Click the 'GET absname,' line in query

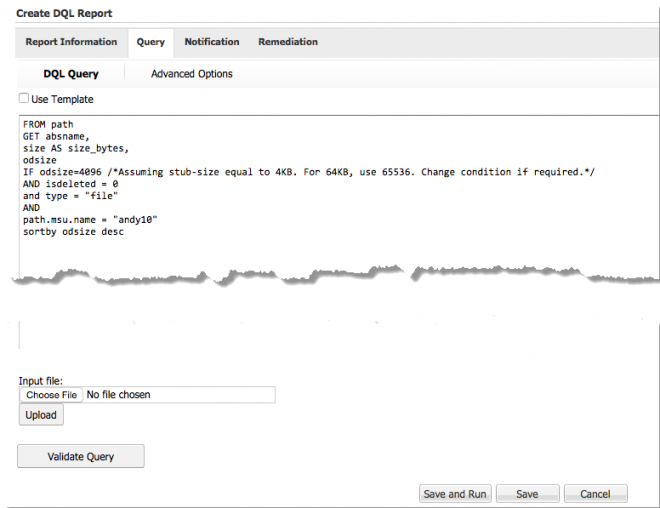(56, 136)
